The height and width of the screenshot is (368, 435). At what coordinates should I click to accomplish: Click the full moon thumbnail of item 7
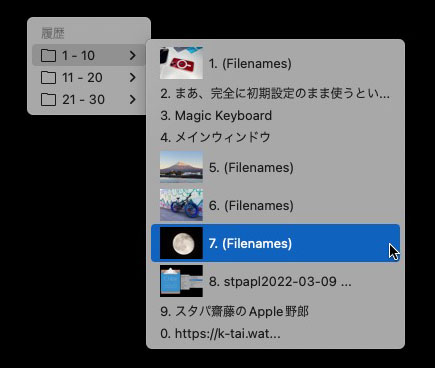click(x=181, y=243)
